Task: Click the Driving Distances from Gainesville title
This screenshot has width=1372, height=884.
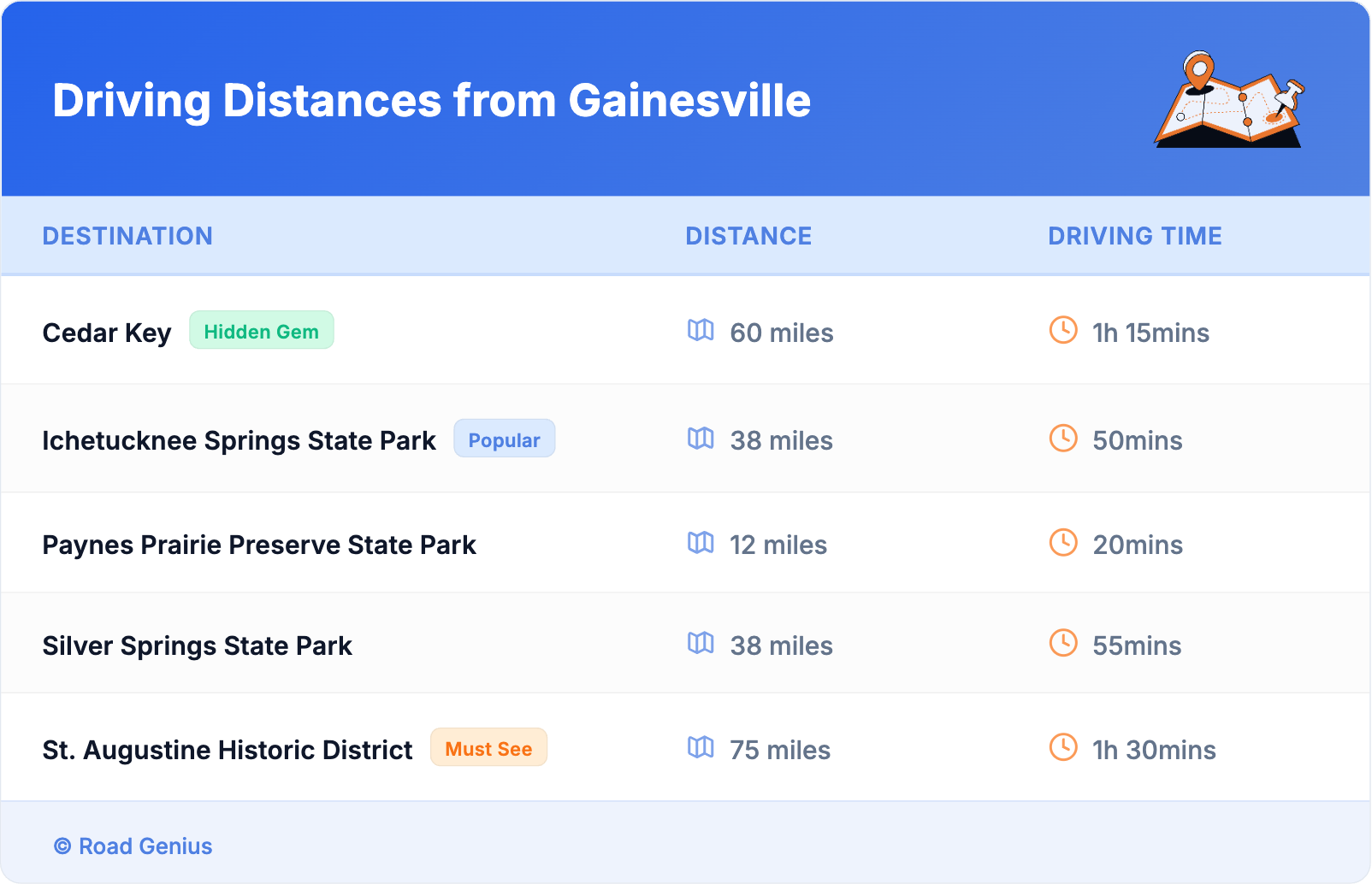Action: click(431, 100)
